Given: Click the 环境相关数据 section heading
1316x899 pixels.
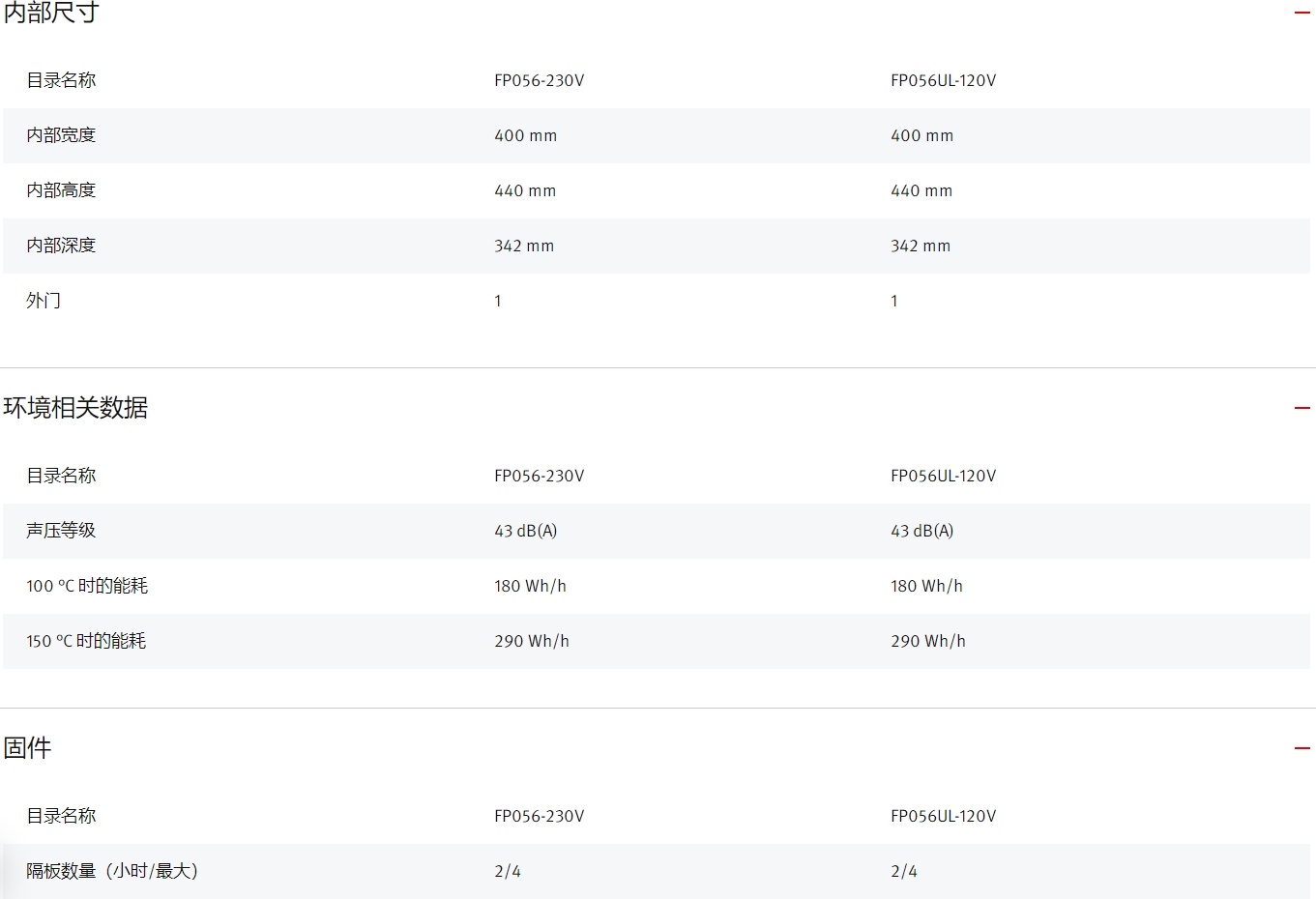Looking at the screenshot, I should [75, 408].
